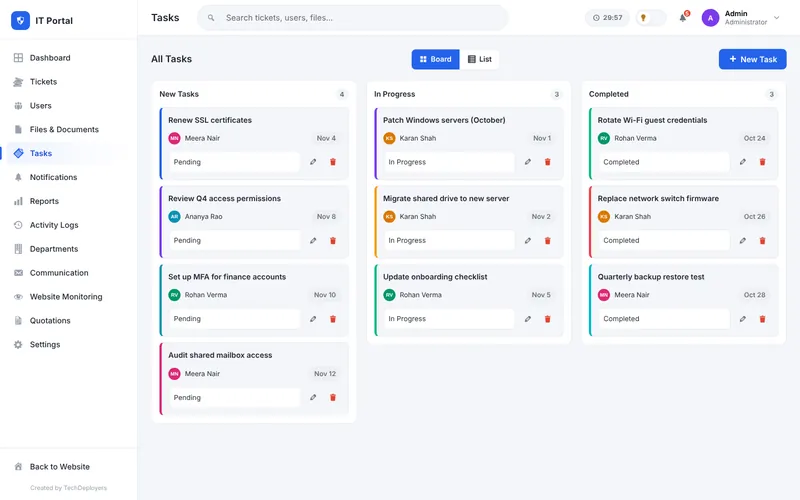This screenshot has height=500, width=800.
Task: Click the Admin avatar circle
Action: click(710, 18)
